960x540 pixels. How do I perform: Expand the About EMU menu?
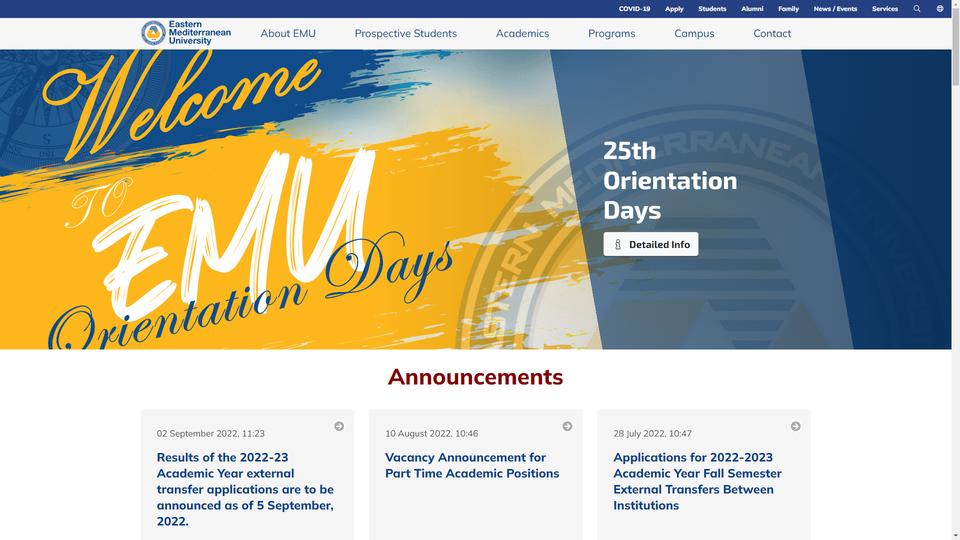288,34
